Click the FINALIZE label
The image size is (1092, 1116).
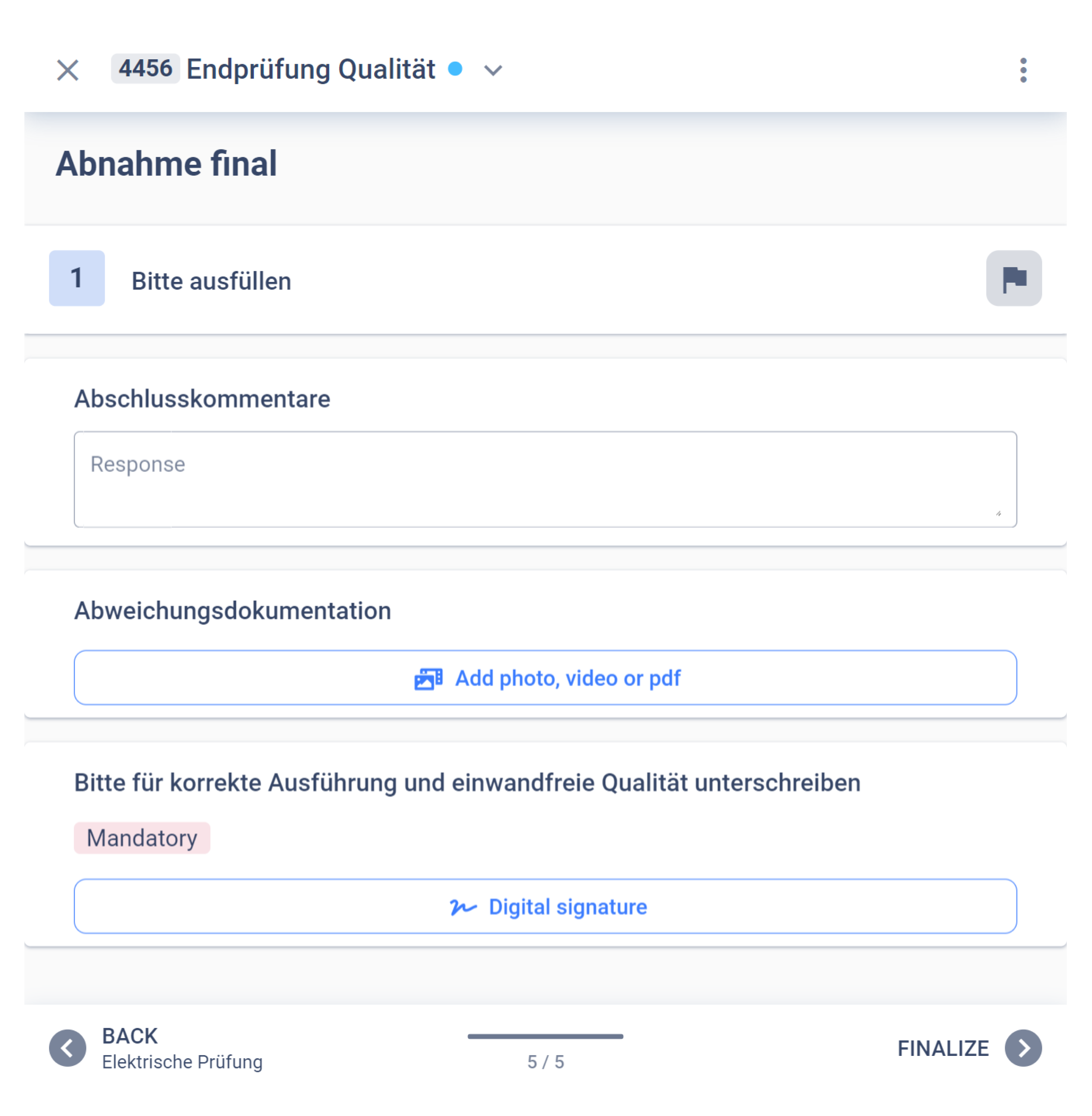[943, 1048]
